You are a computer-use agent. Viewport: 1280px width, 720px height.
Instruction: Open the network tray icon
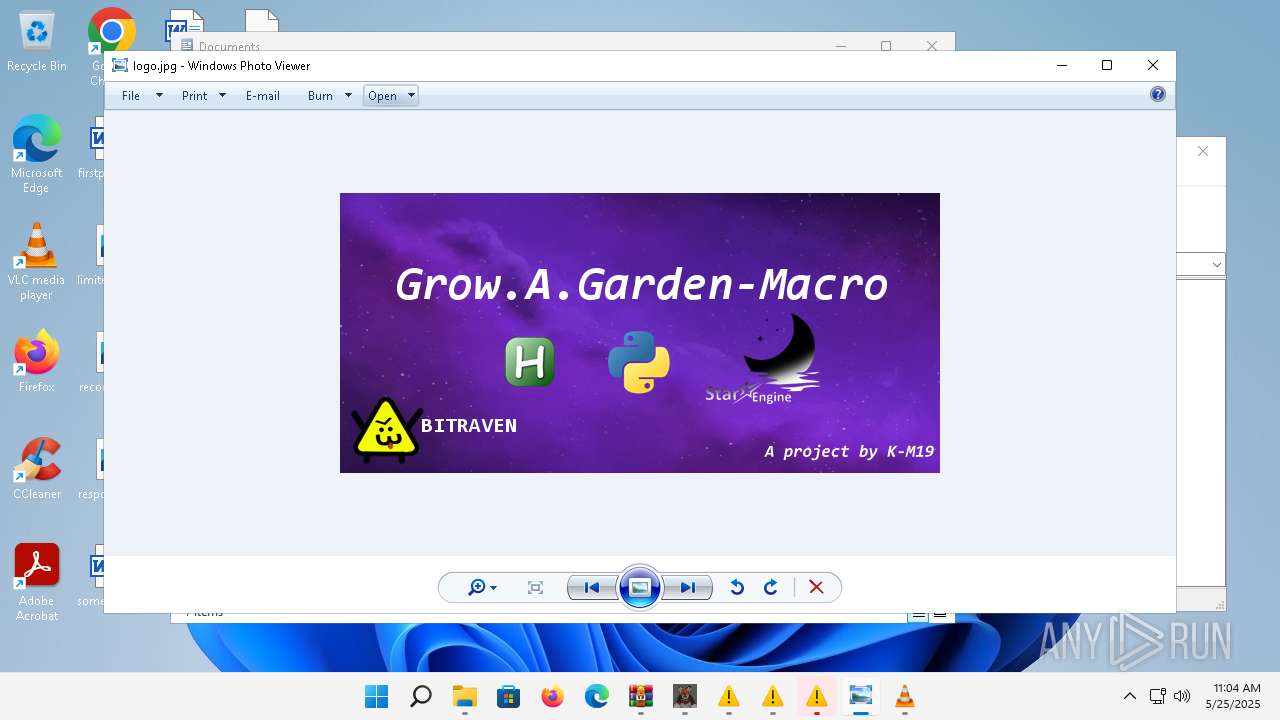1158,696
